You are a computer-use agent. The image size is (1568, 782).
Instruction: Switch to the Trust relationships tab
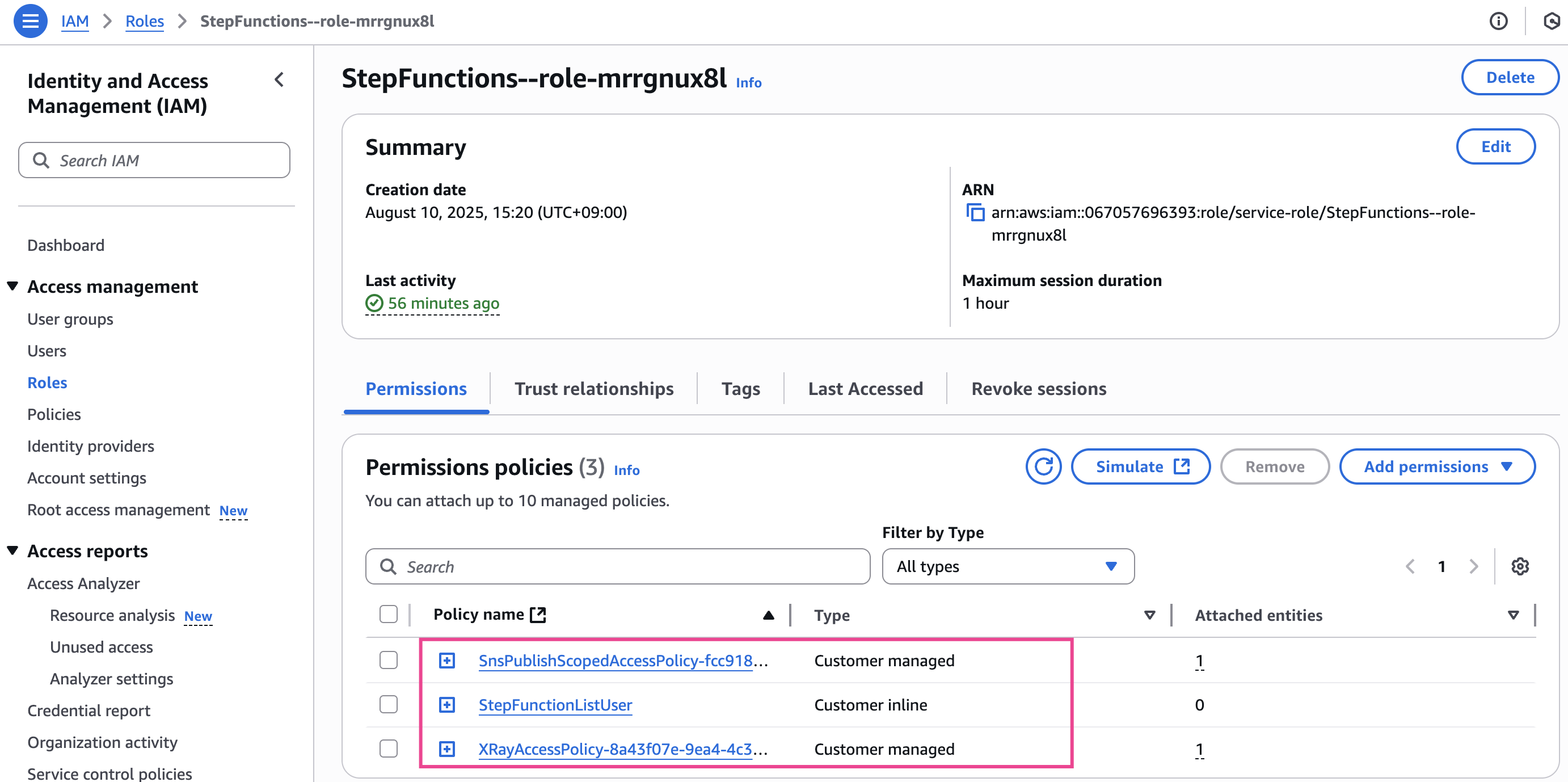point(593,389)
